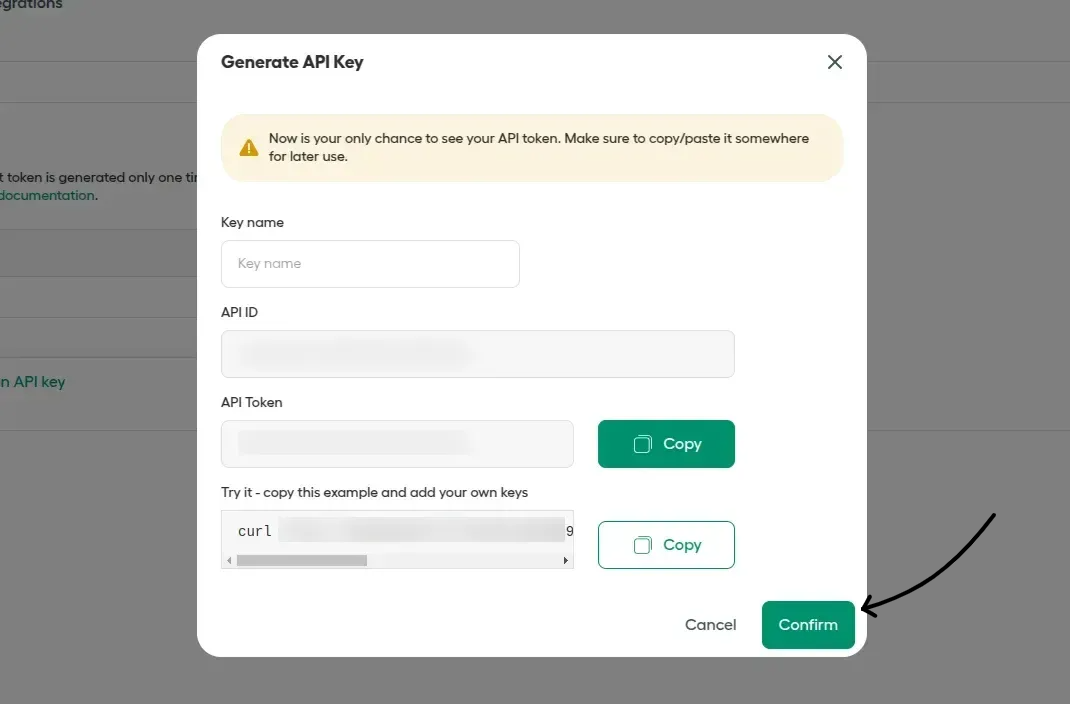Click the copy icon inside the green Copy button

point(642,443)
